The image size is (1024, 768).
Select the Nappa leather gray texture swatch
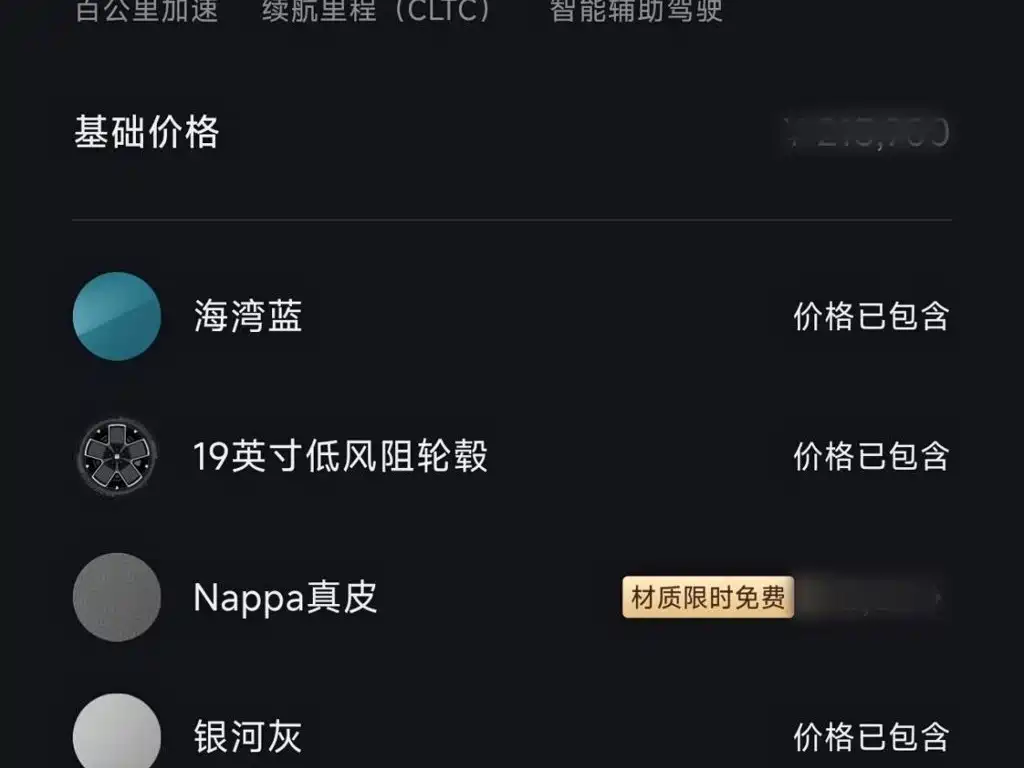(x=117, y=597)
